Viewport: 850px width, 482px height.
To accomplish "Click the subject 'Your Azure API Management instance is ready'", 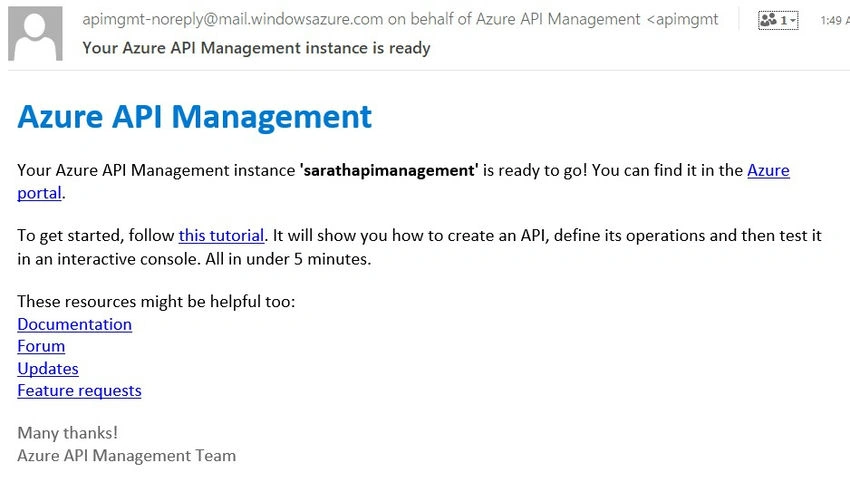I will [x=256, y=48].
